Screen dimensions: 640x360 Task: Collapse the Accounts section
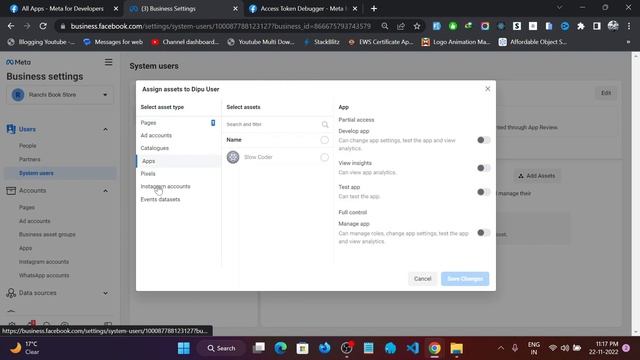(105, 191)
